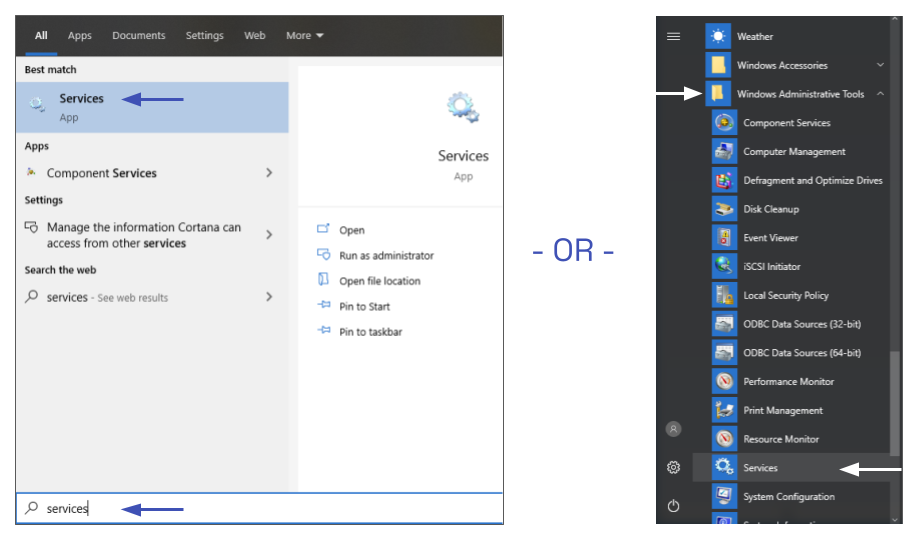Click Disk Cleanup text in the list
The height and width of the screenshot is (540, 919).
pyautogui.click(x=771, y=209)
